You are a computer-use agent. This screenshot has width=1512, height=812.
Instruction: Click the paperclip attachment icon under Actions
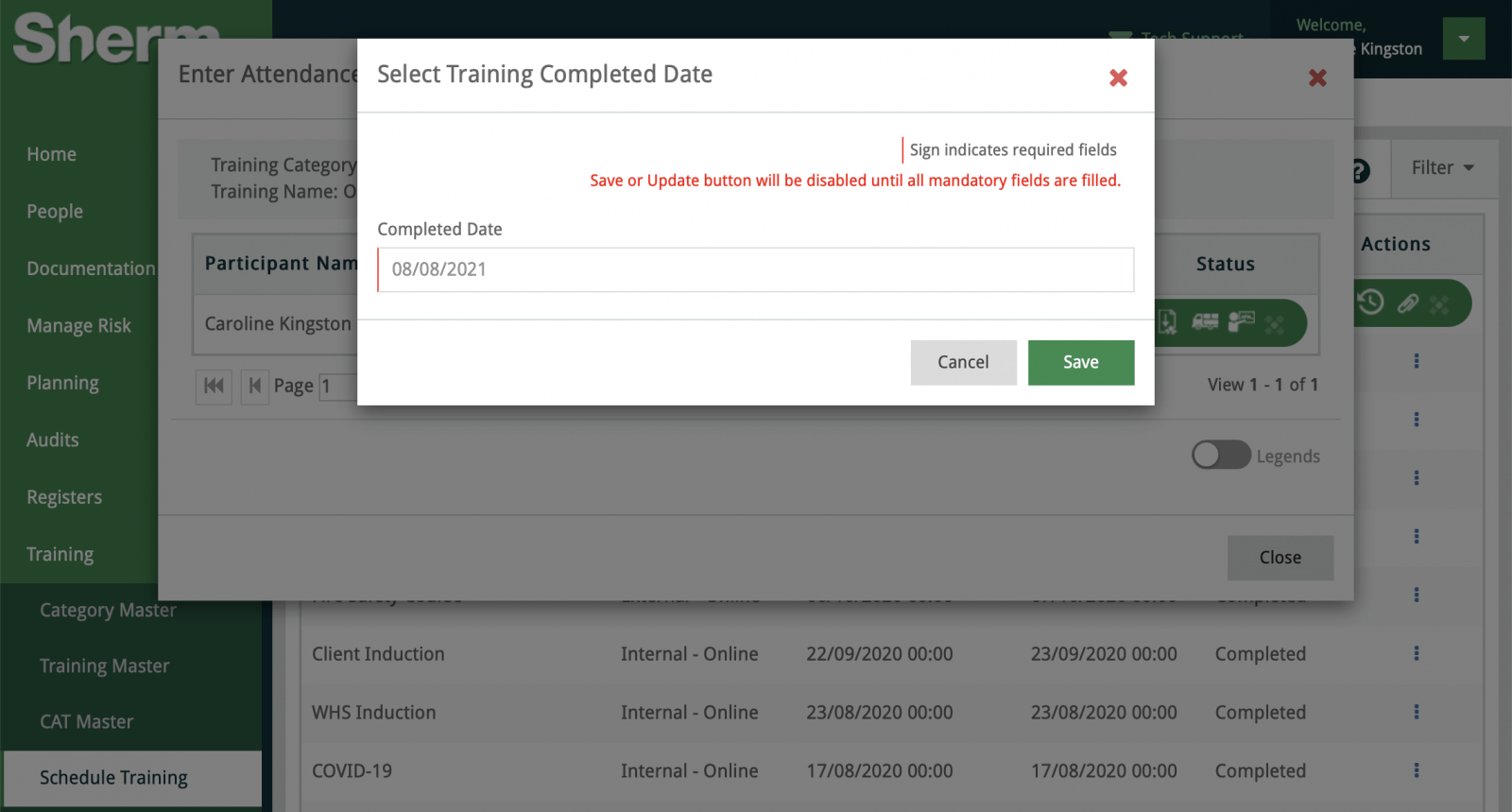tap(1408, 303)
